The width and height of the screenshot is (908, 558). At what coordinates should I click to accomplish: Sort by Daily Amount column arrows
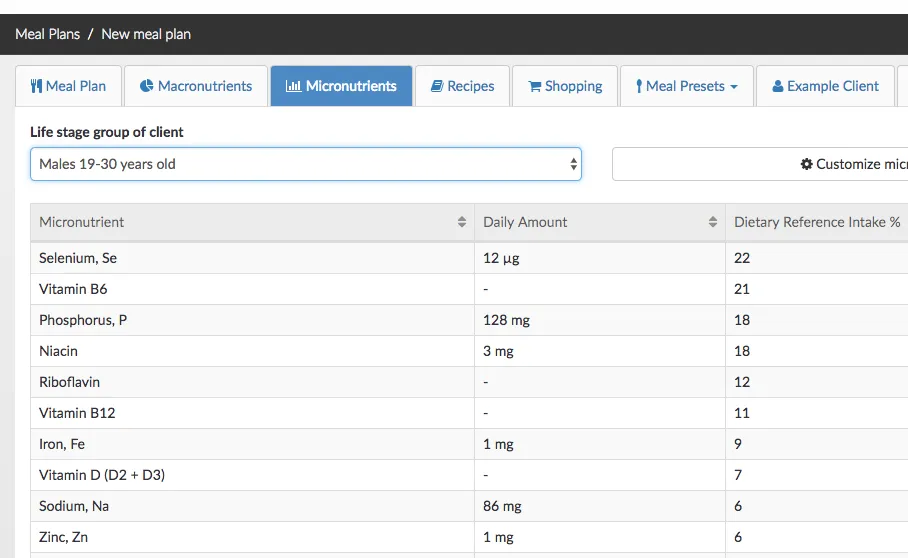(712, 222)
